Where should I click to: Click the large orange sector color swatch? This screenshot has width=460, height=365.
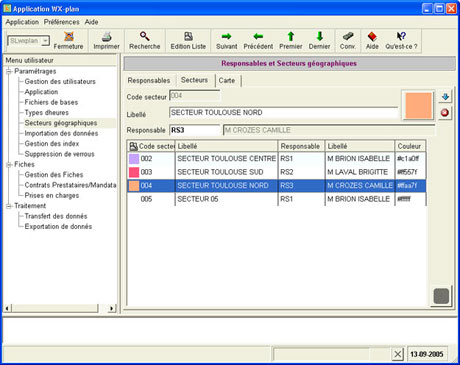click(x=418, y=105)
